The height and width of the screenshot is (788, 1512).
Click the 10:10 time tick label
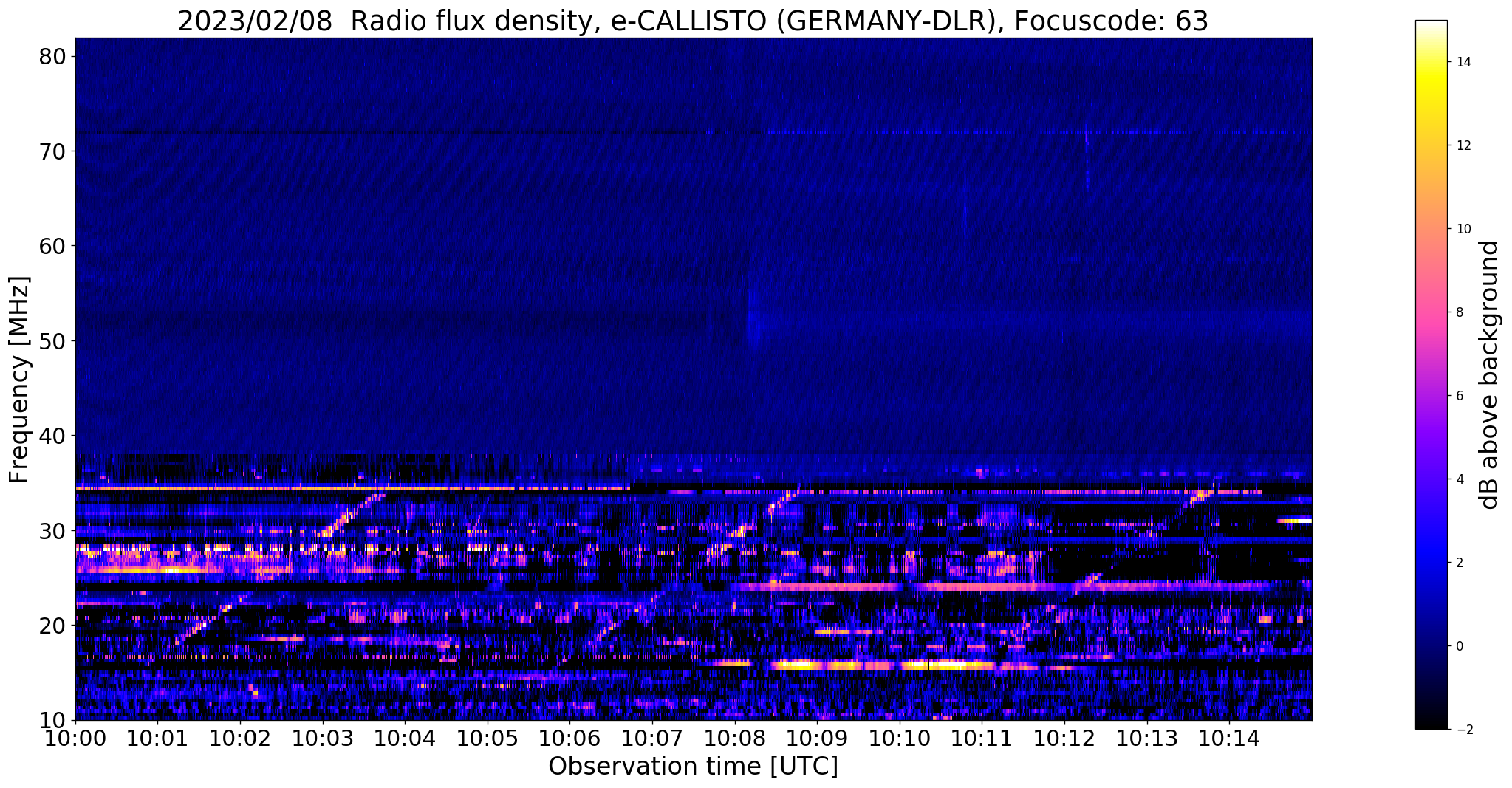[x=900, y=738]
